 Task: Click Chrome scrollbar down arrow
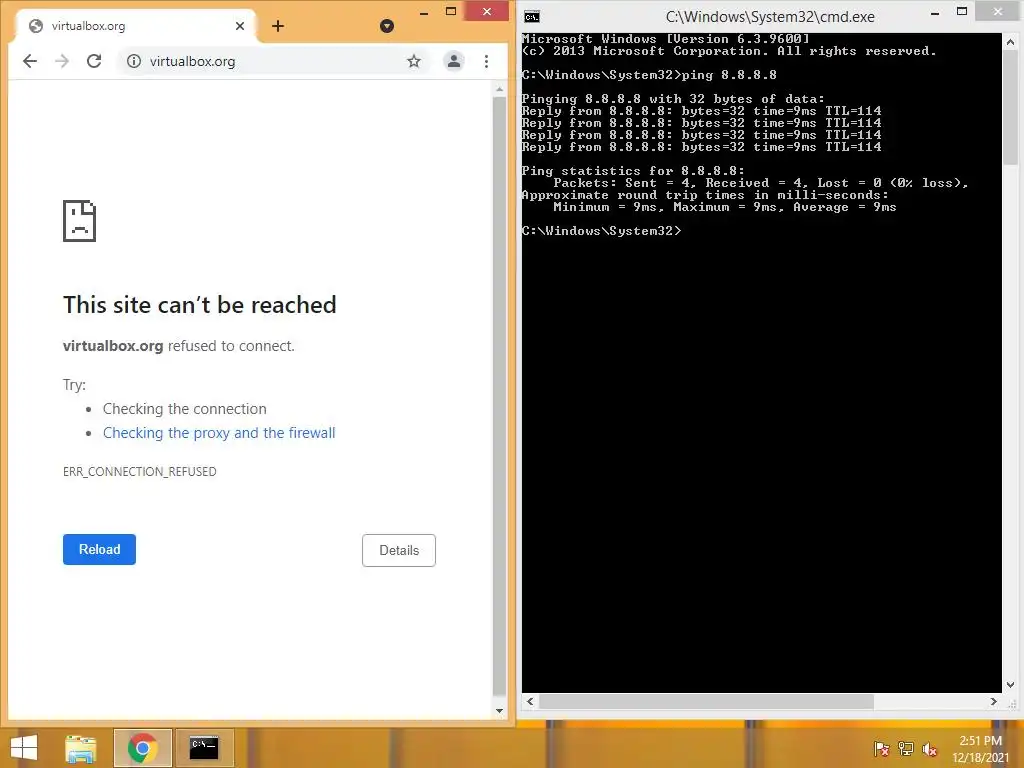500,711
